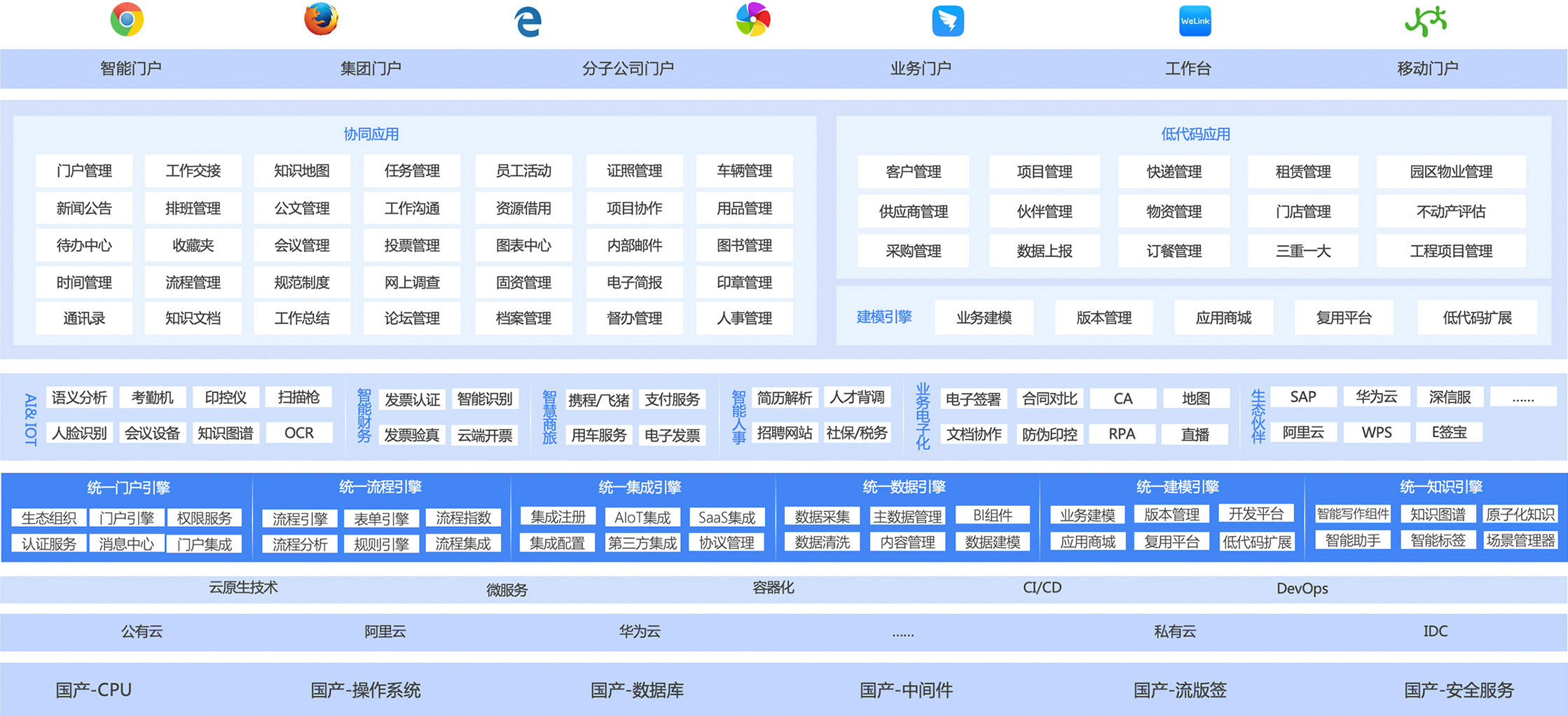This screenshot has width=1568, height=716.
Task: Select 智能写作组件 in the knowledge engine
Action: [x=1352, y=514]
